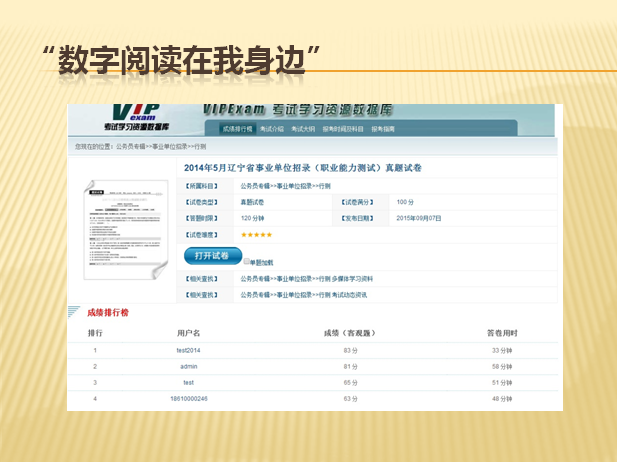Image resolution: width=617 pixels, height=462 pixels.
Task: Open the 考试介绍 tab
Action: (272, 129)
